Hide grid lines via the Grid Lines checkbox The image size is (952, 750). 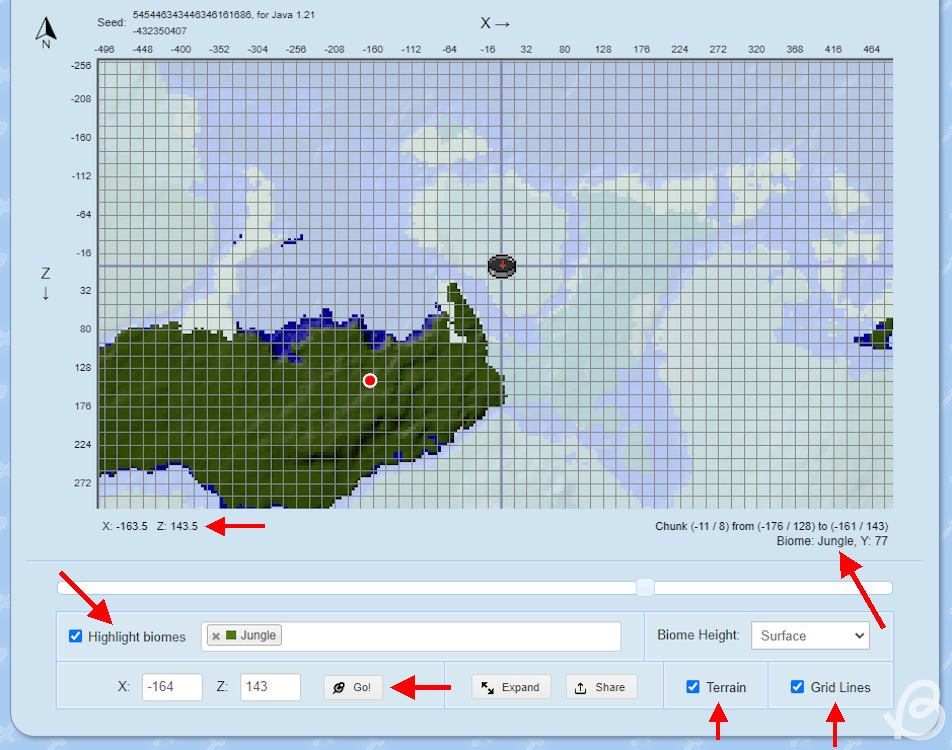[x=797, y=687]
